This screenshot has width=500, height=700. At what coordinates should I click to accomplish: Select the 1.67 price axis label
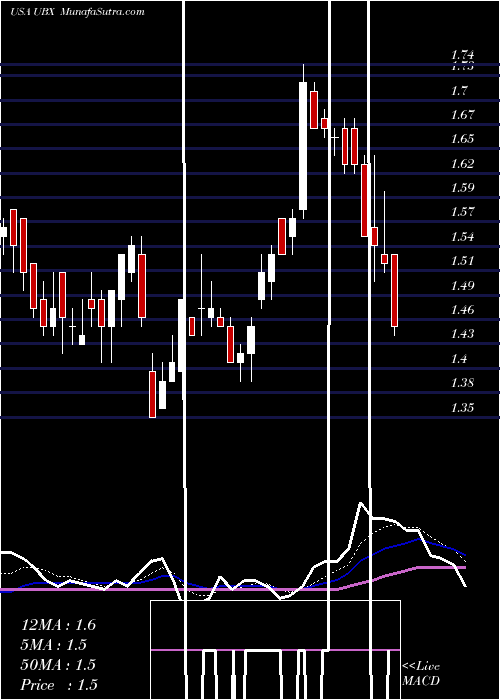[462, 115]
